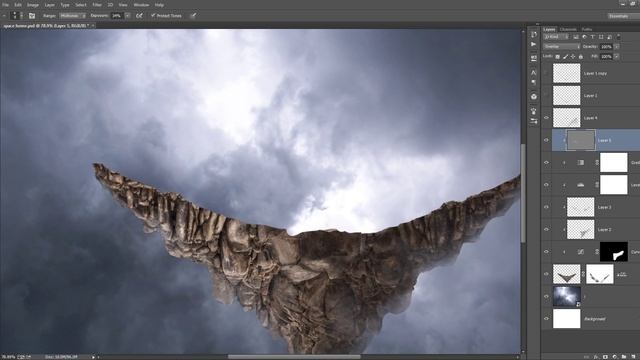Lock layer position
Image resolution: width=640 pixels, height=360 pixels.
(573, 56)
